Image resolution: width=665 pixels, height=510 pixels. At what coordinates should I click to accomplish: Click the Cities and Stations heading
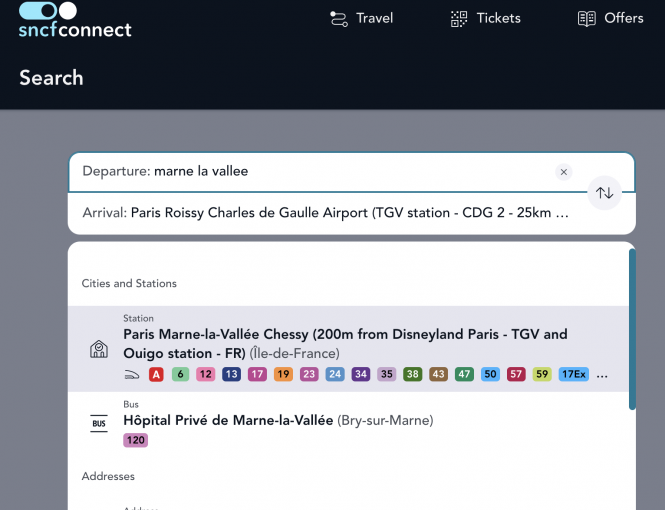129,283
